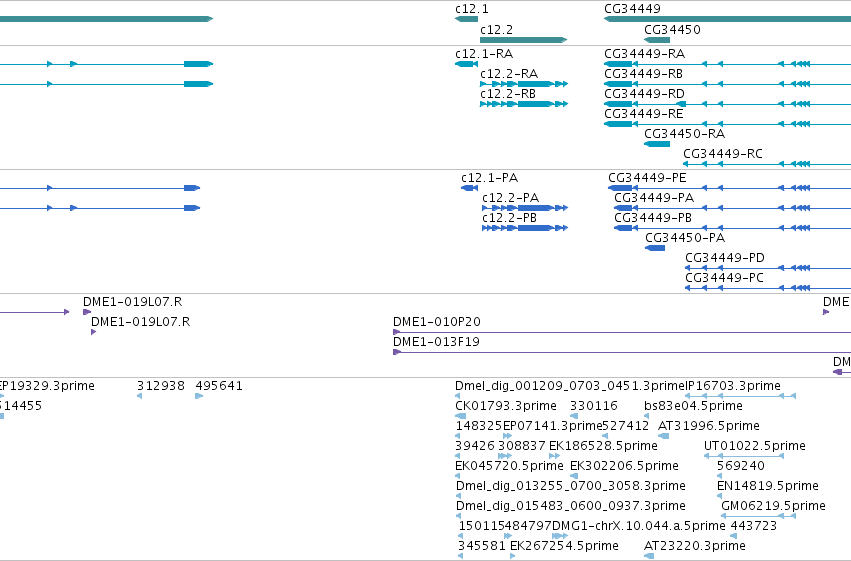
Task: Click the CG34449-PB protein label
Action: click(653, 218)
